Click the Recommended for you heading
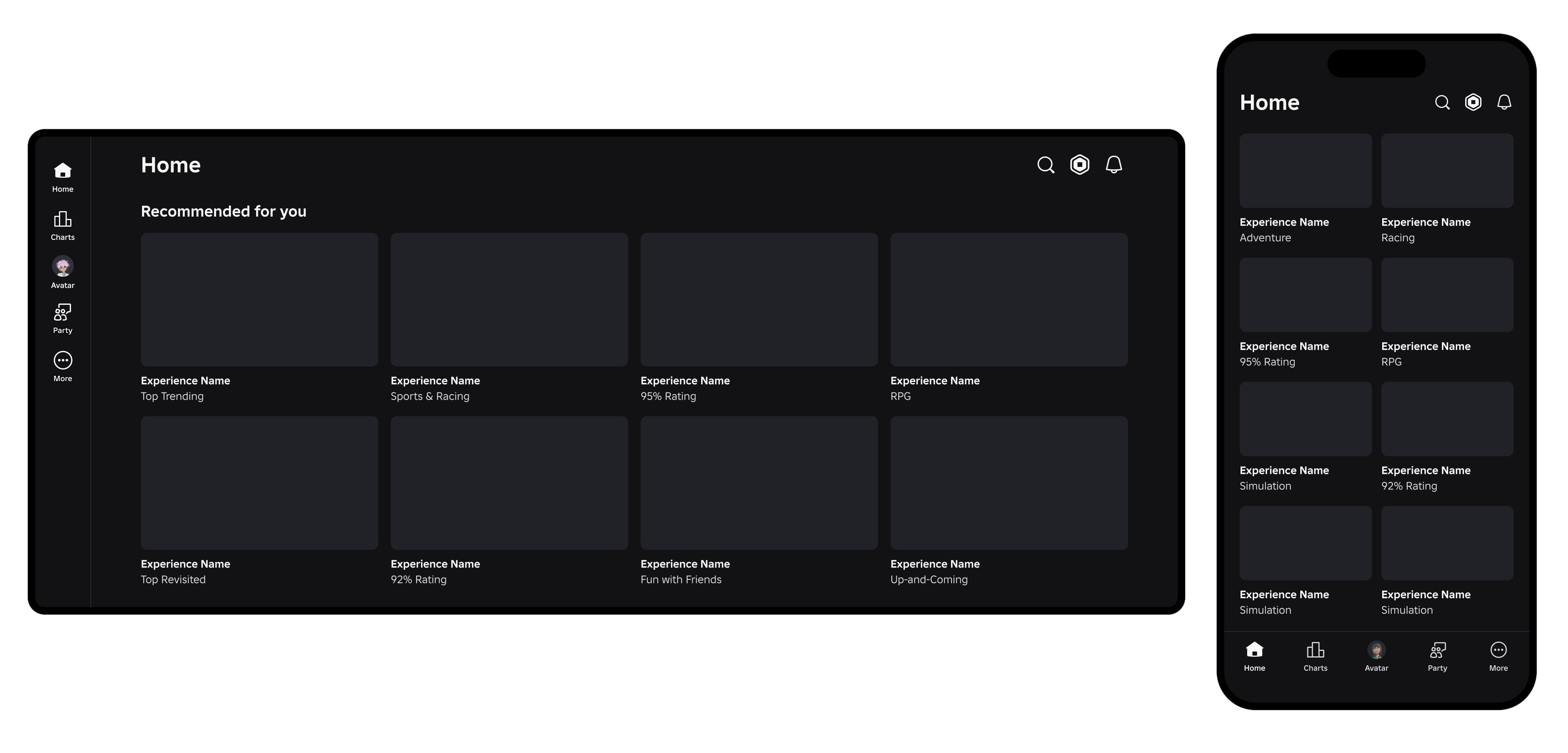 224,211
